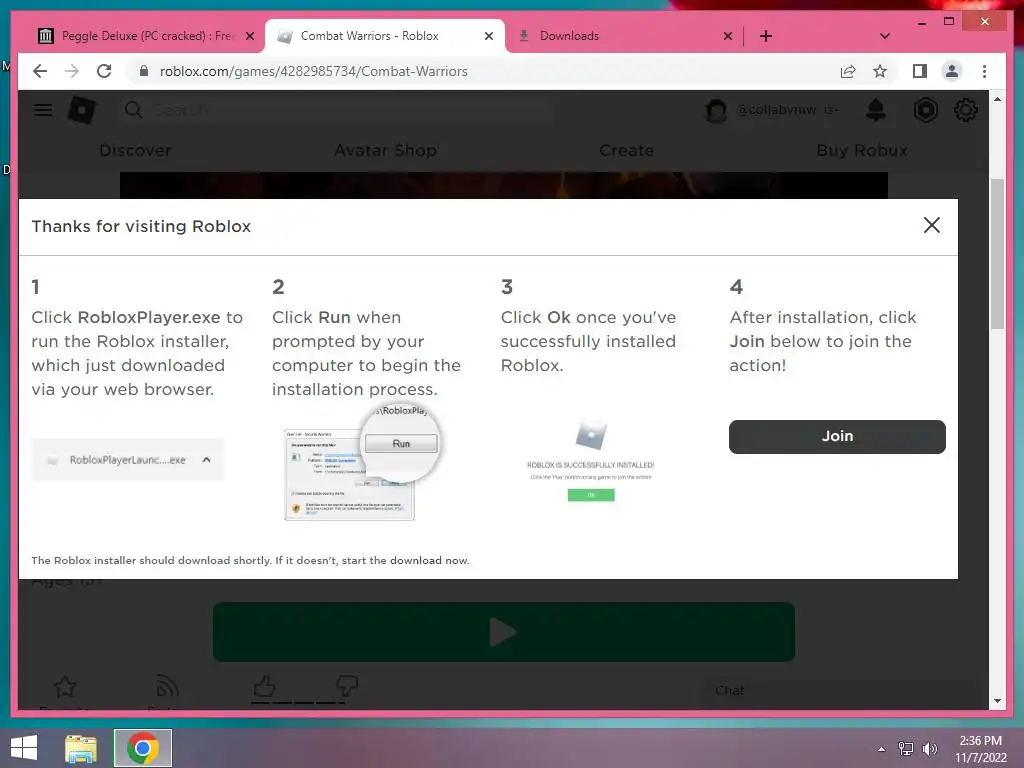Open a new browser tab
Viewport: 1024px width, 768px height.
point(765,36)
